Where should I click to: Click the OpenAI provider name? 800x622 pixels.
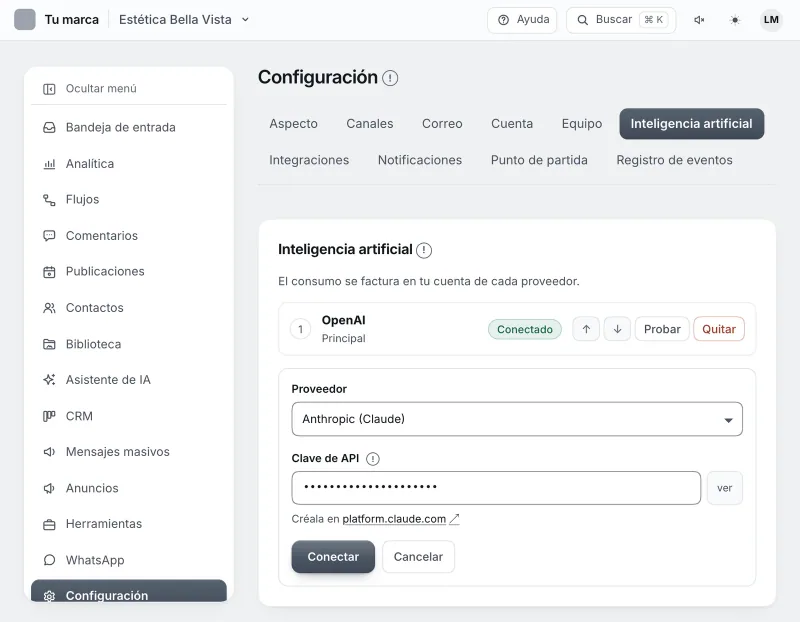[x=343, y=320]
